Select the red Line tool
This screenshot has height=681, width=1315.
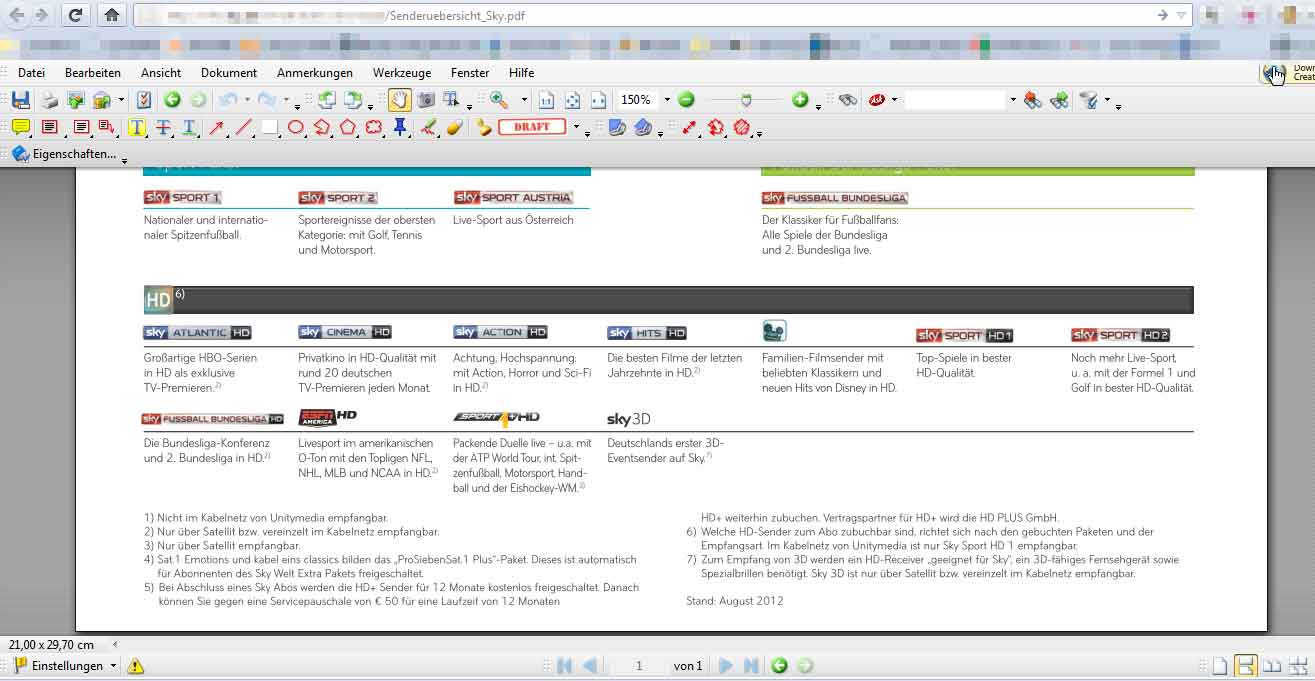pos(243,127)
